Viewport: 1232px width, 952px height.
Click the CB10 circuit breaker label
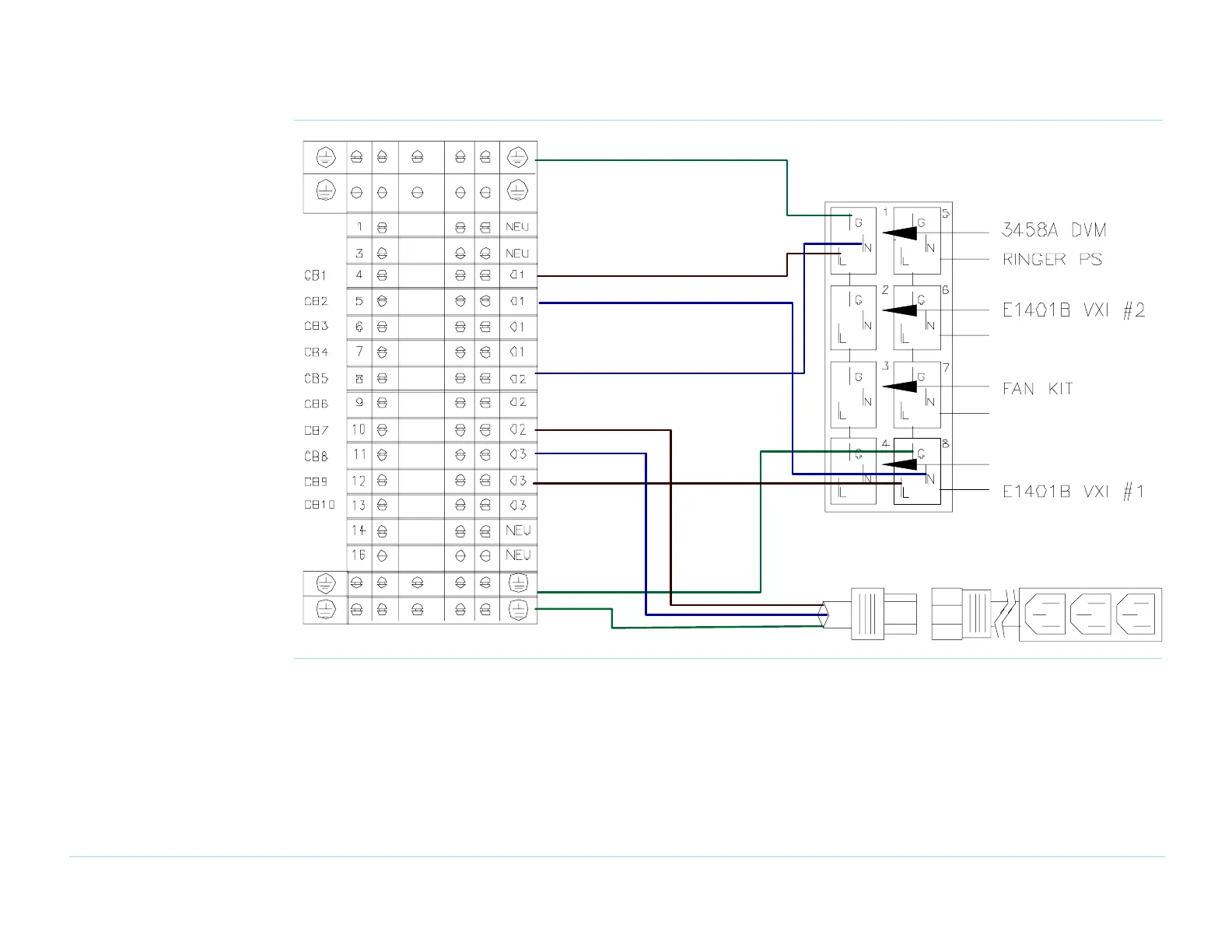[319, 505]
